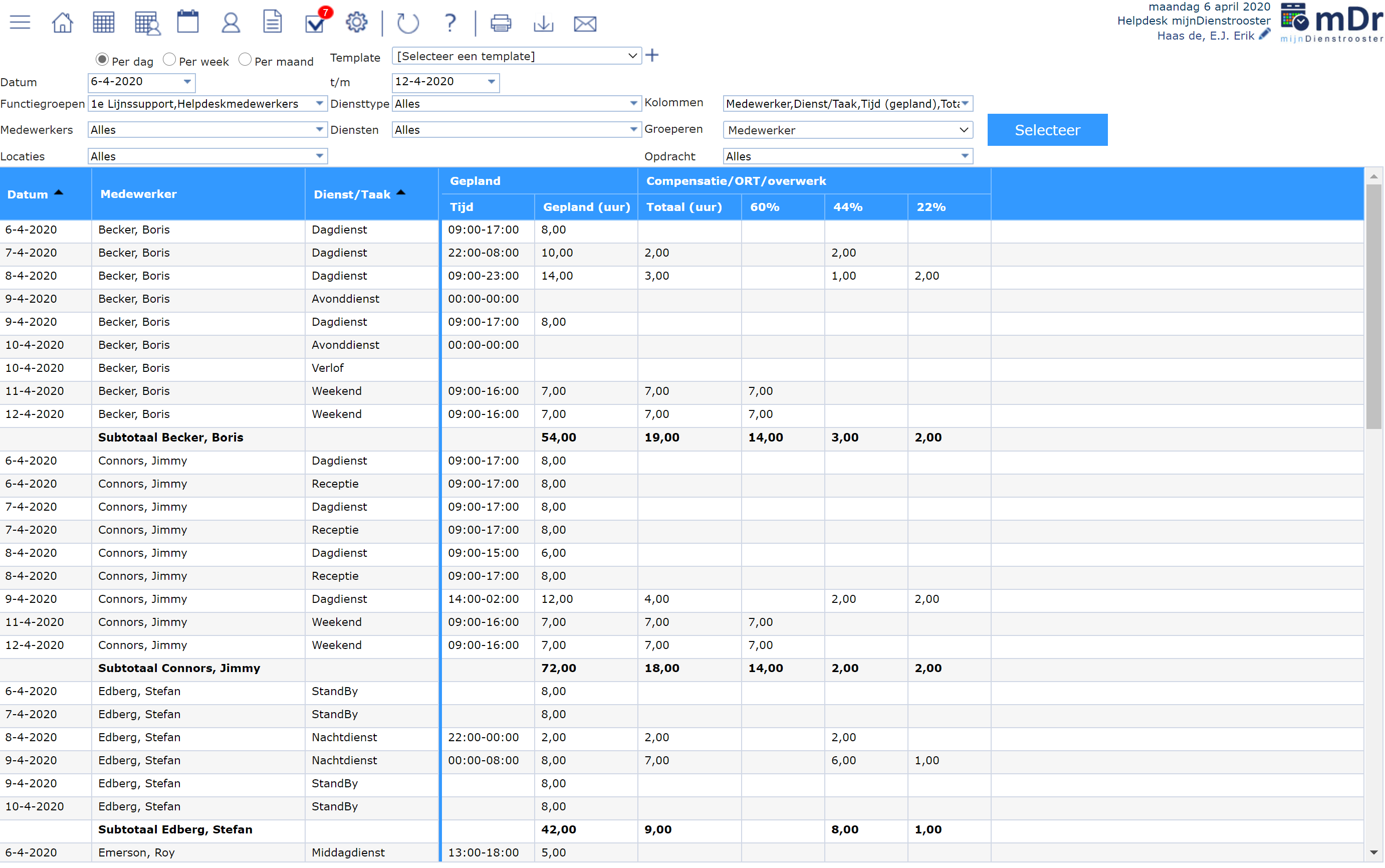The height and width of the screenshot is (868, 1385).
Task: Open the roster with person icon
Action: click(x=147, y=23)
